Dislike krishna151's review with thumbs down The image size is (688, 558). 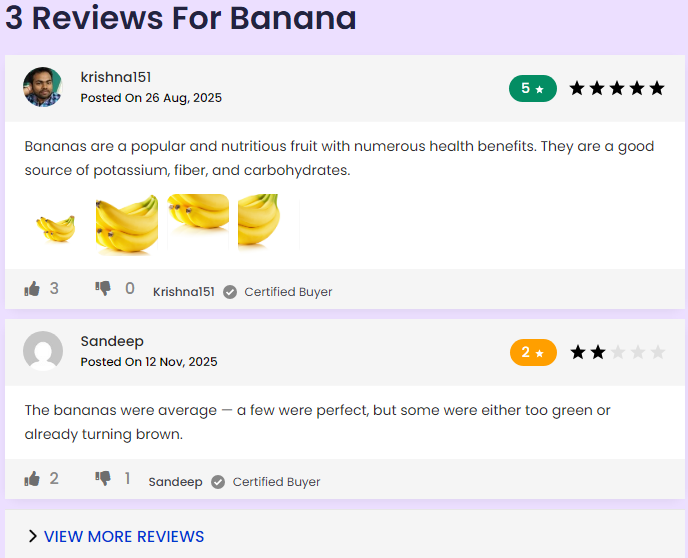tap(103, 289)
